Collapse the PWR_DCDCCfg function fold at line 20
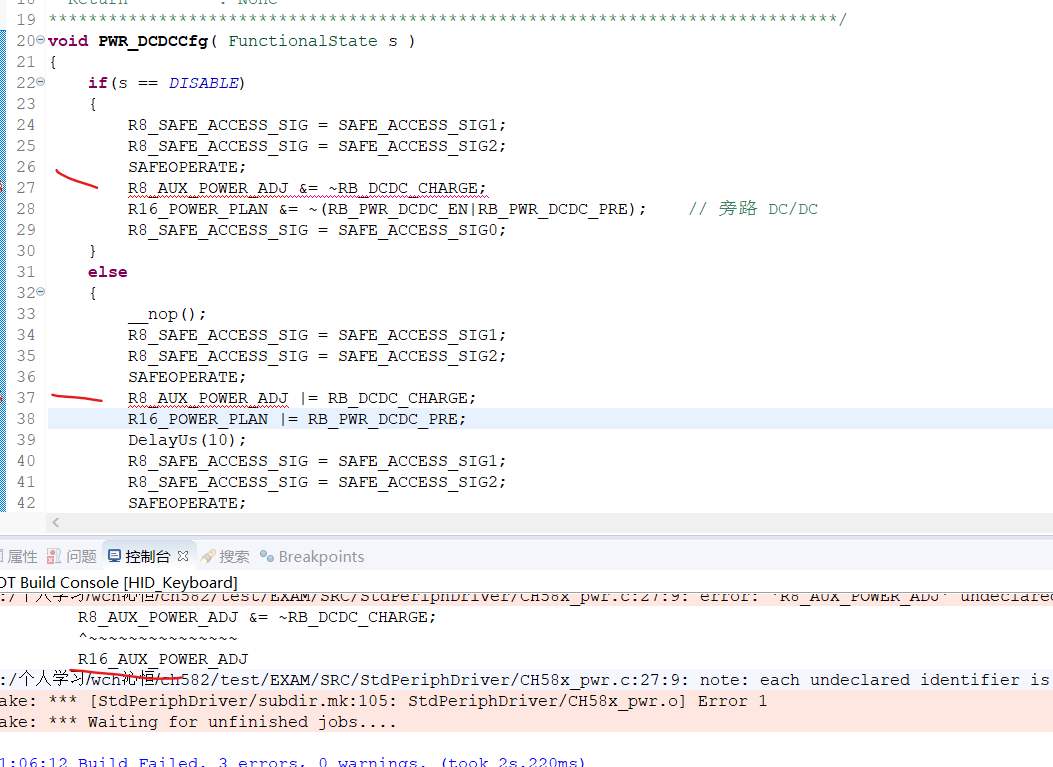Screen dimensions: 1053x767 coord(40,41)
